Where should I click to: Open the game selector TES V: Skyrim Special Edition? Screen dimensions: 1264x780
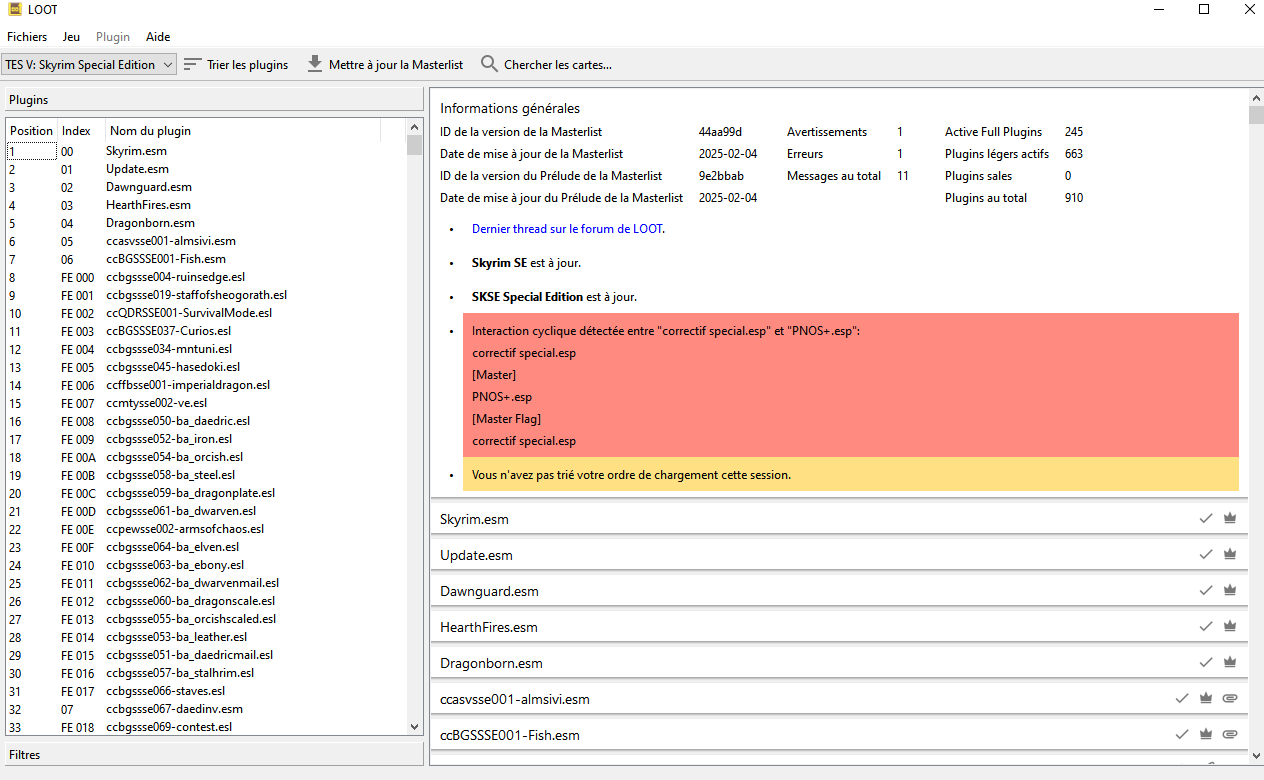[89, 64]
